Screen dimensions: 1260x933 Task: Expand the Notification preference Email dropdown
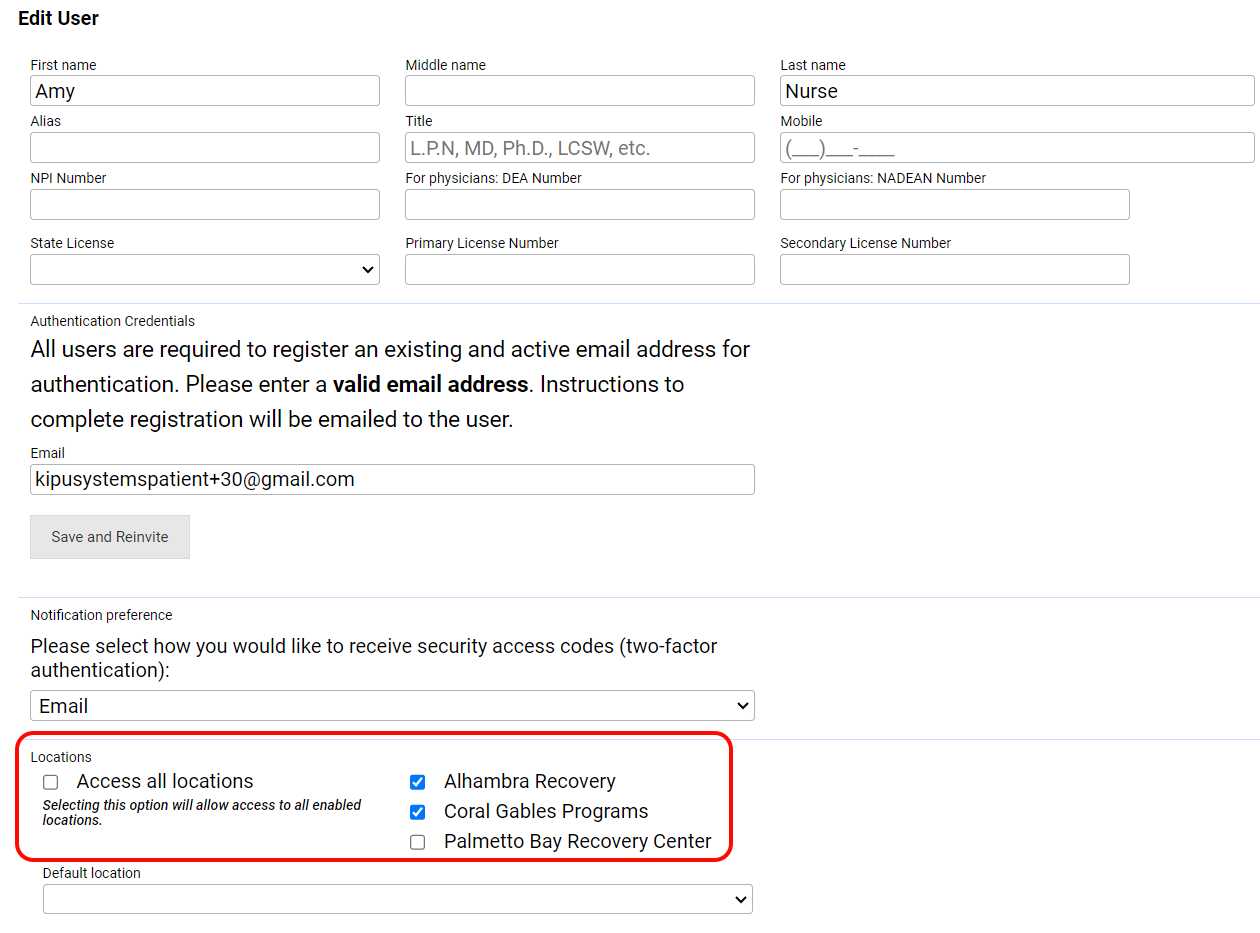(x=392, y=706)
